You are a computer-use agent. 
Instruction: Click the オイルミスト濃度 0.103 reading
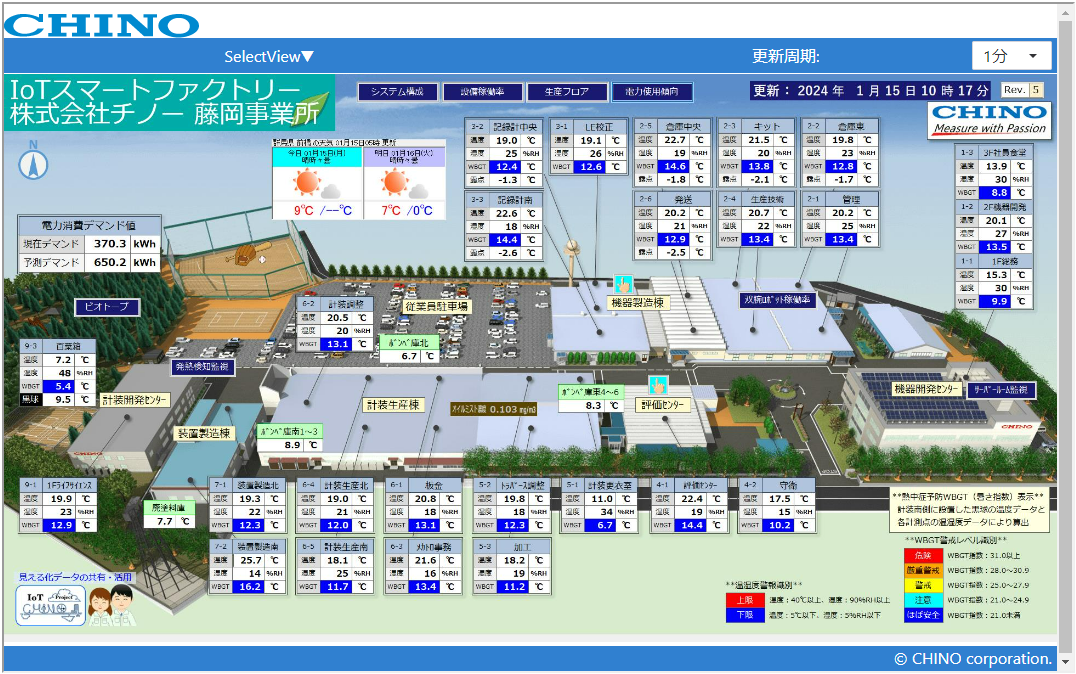pyautogui.click(x=493, y=409)
